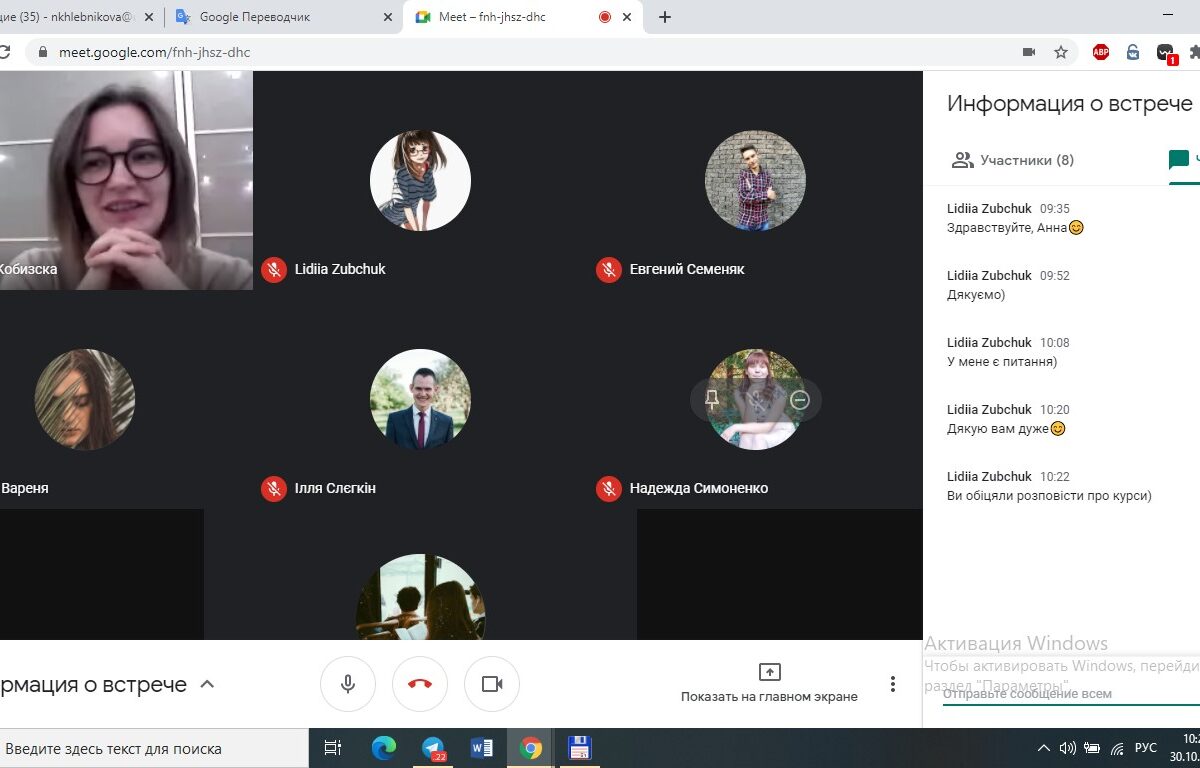Pin Надежда Симоненко's video tile

point(712,400)
